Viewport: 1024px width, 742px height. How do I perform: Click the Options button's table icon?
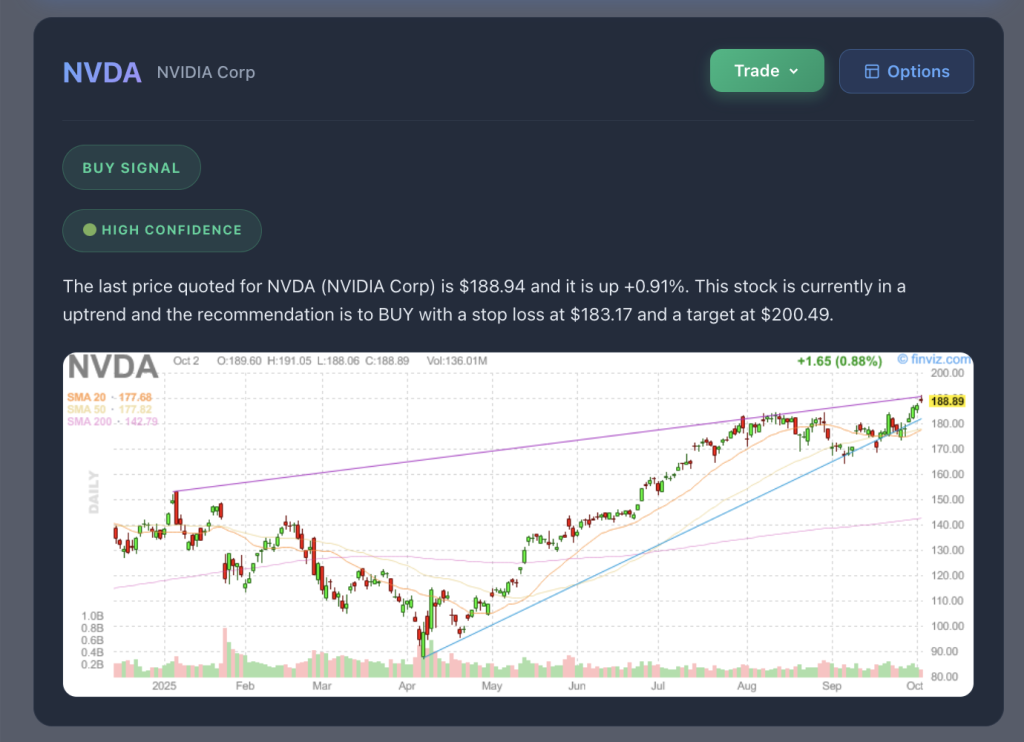(x=871, y=72)
